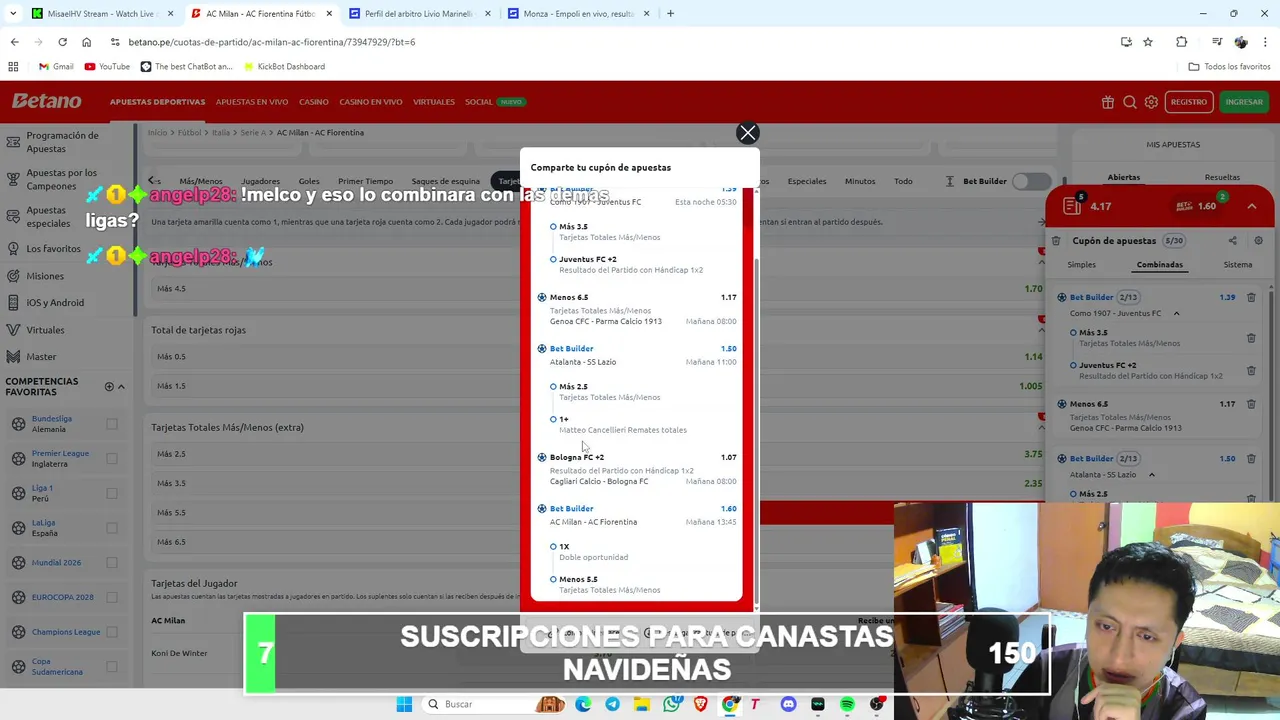Select odds 2.35 for Más 3.5

(1033, 483)
